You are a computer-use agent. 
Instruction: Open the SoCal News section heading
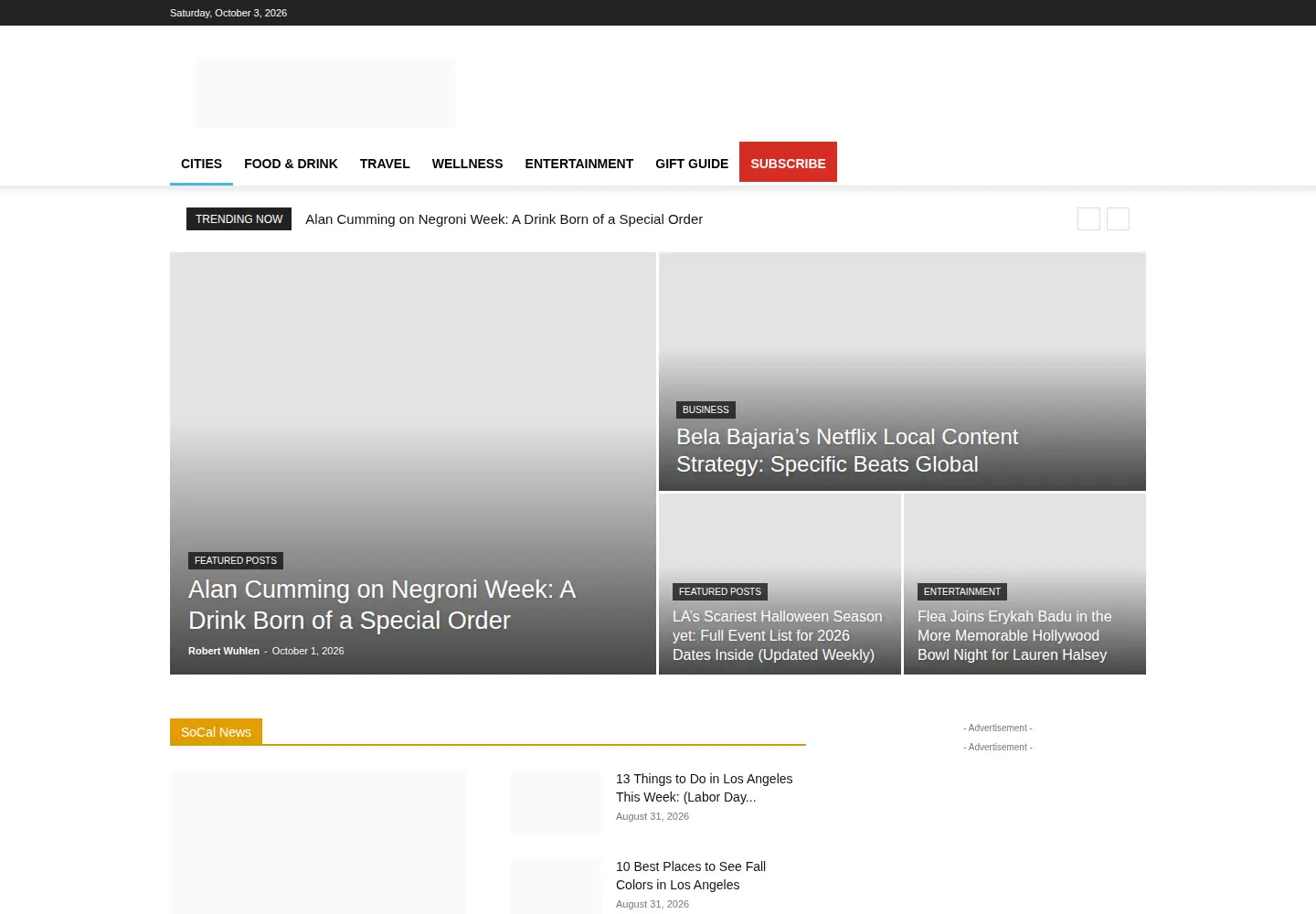click(216, 732)
